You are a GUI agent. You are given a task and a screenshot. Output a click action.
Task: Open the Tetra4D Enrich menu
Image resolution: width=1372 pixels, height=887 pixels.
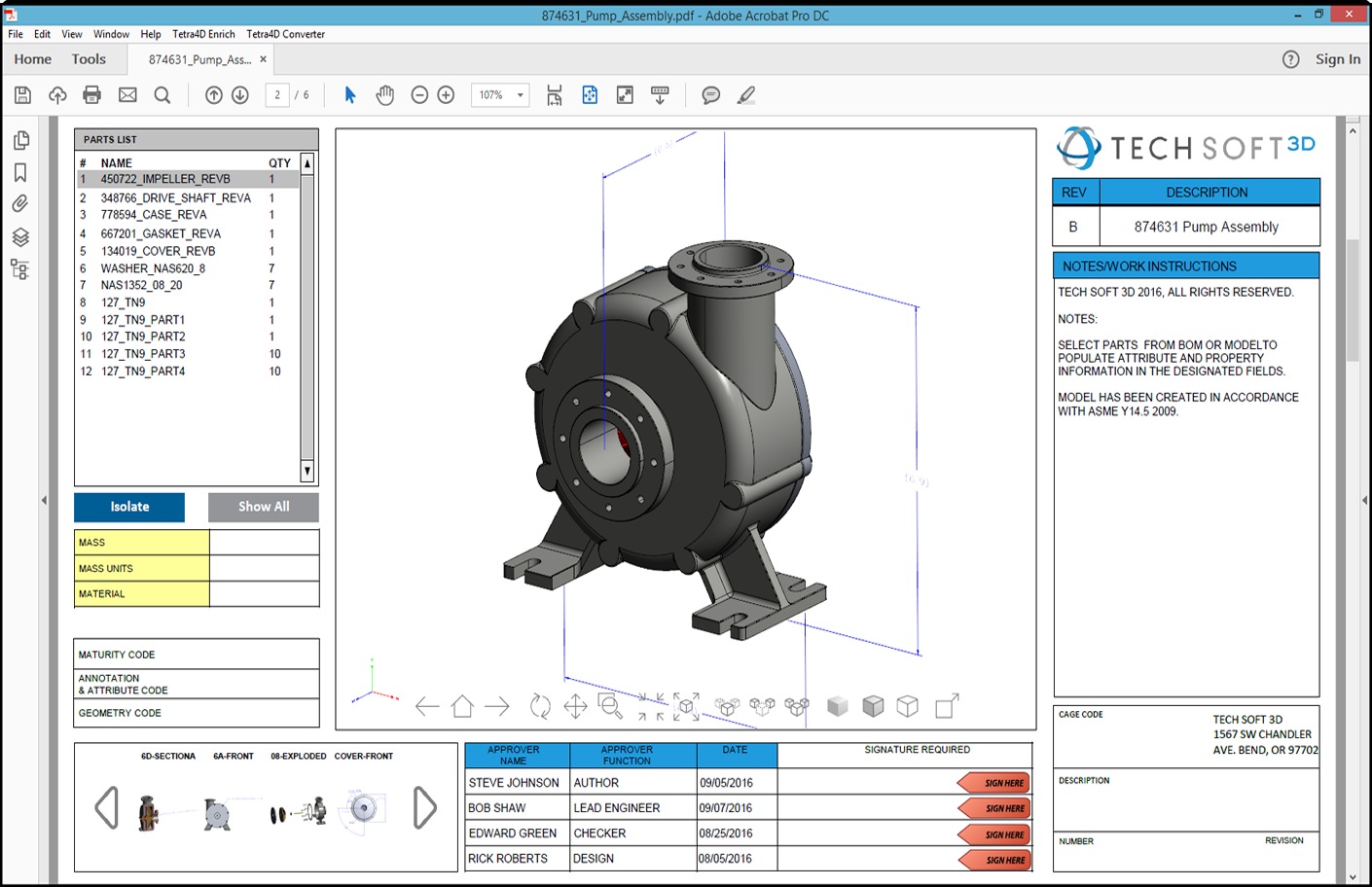point(203,34)
